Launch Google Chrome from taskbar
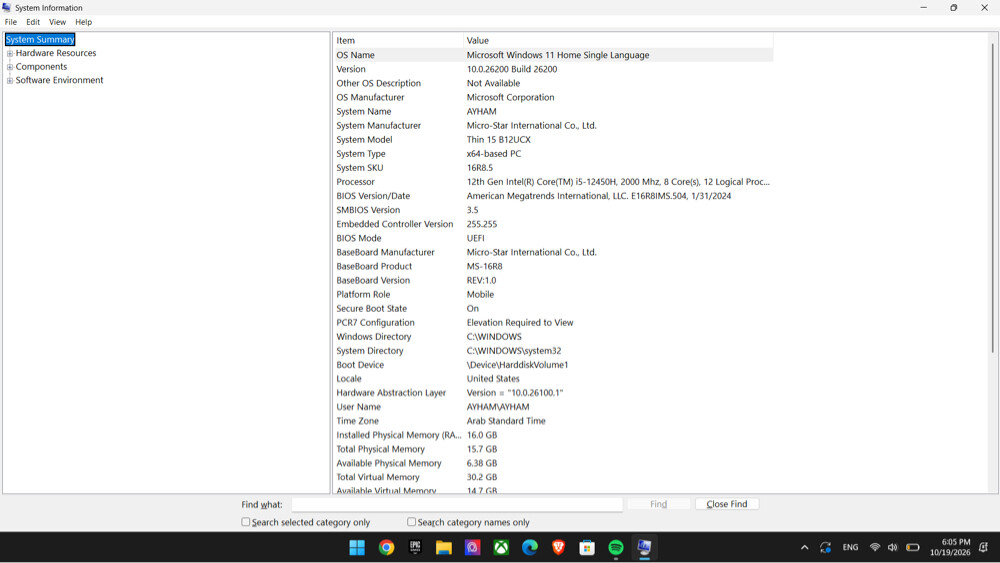Image resolution: width=1000 pixels, height=563 pixels. [386, 547]
